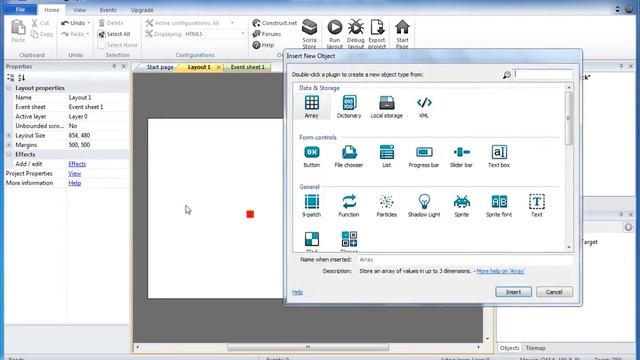This screenshot has width=640, height=360.
Task: Choose the Button form control
Action: (311, 156)
